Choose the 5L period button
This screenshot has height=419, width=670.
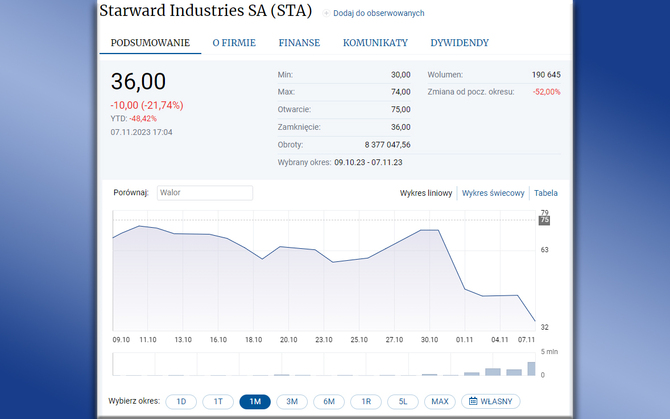pyautogui.click(x=403, y=401)
